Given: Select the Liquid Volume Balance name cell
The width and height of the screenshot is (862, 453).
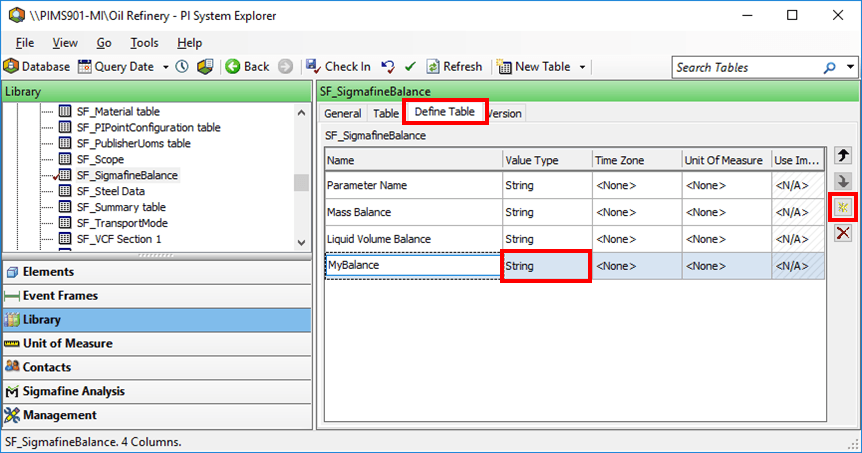Looking at the screenshot, I should (x=413, y=239).
